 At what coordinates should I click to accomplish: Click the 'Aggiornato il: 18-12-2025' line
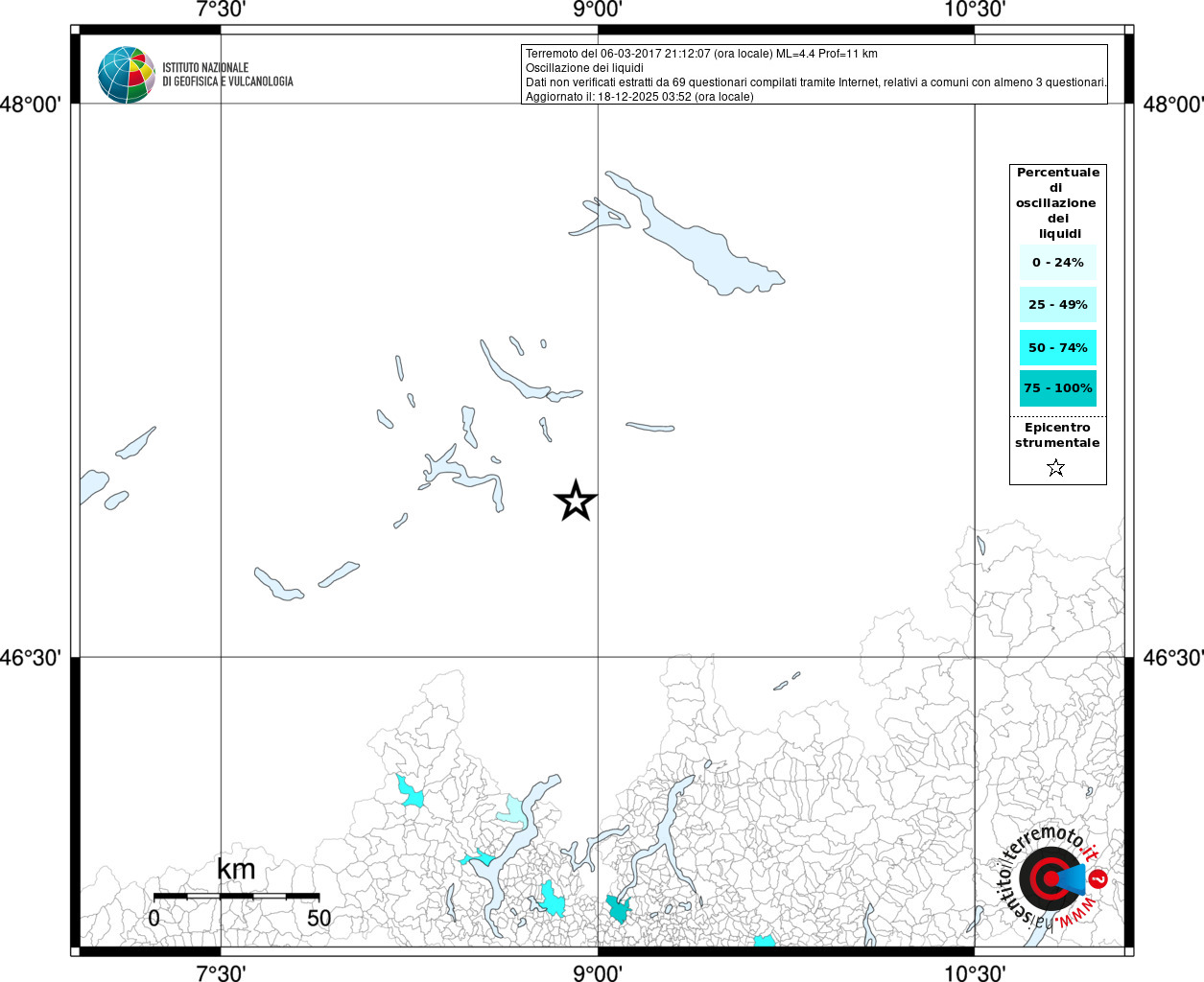point(640,97)
